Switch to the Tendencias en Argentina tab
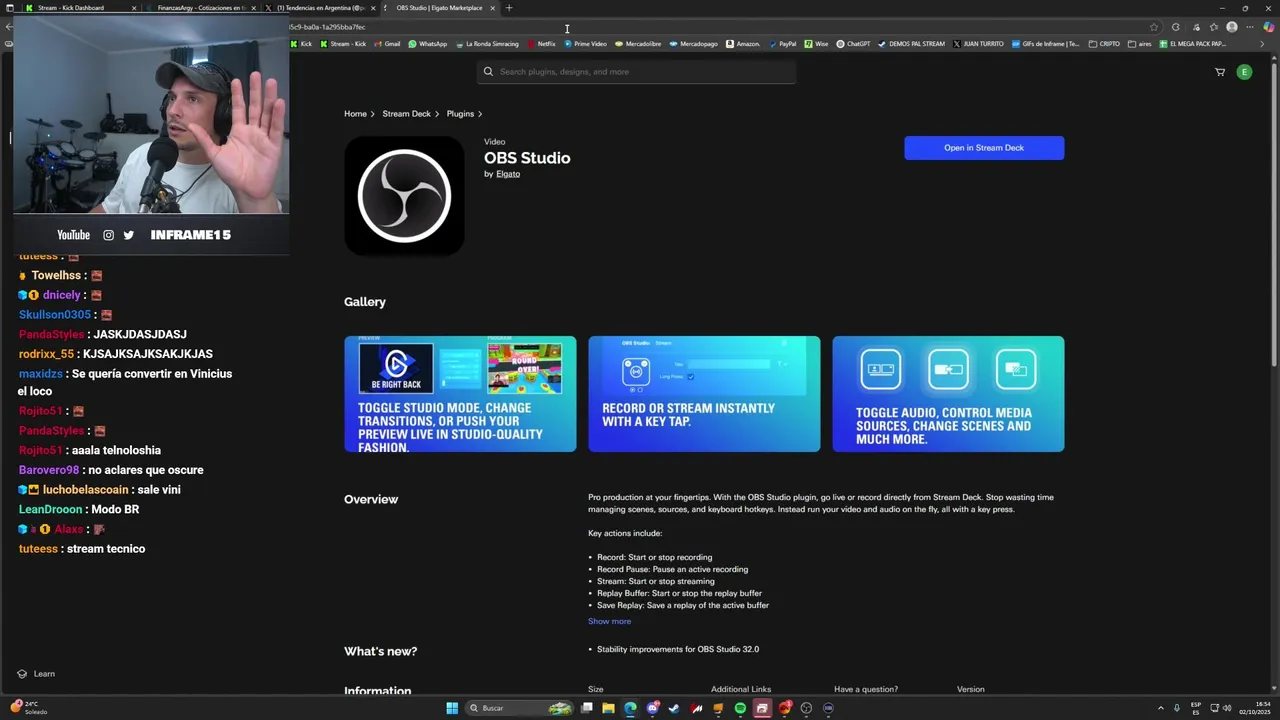 tap(320, 8)
